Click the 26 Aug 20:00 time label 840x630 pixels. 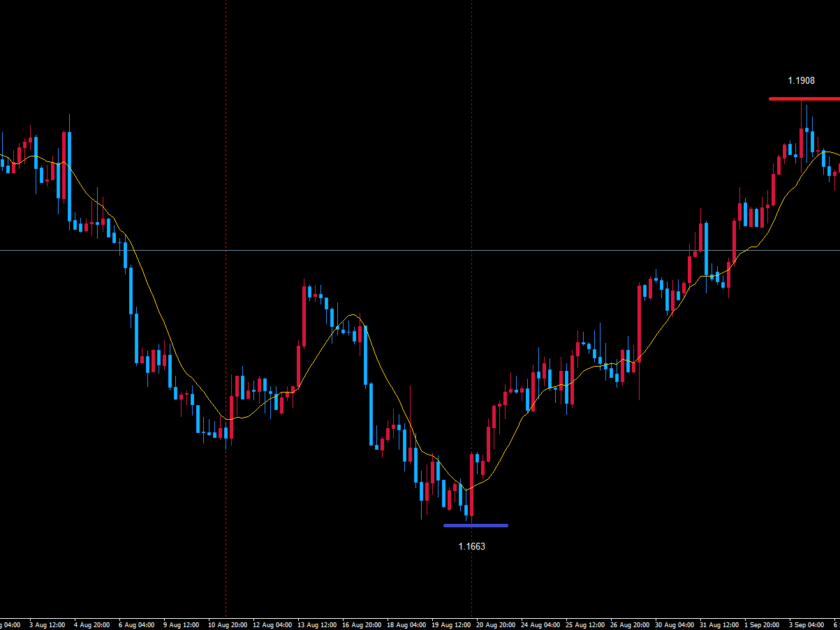pos(629,623)
